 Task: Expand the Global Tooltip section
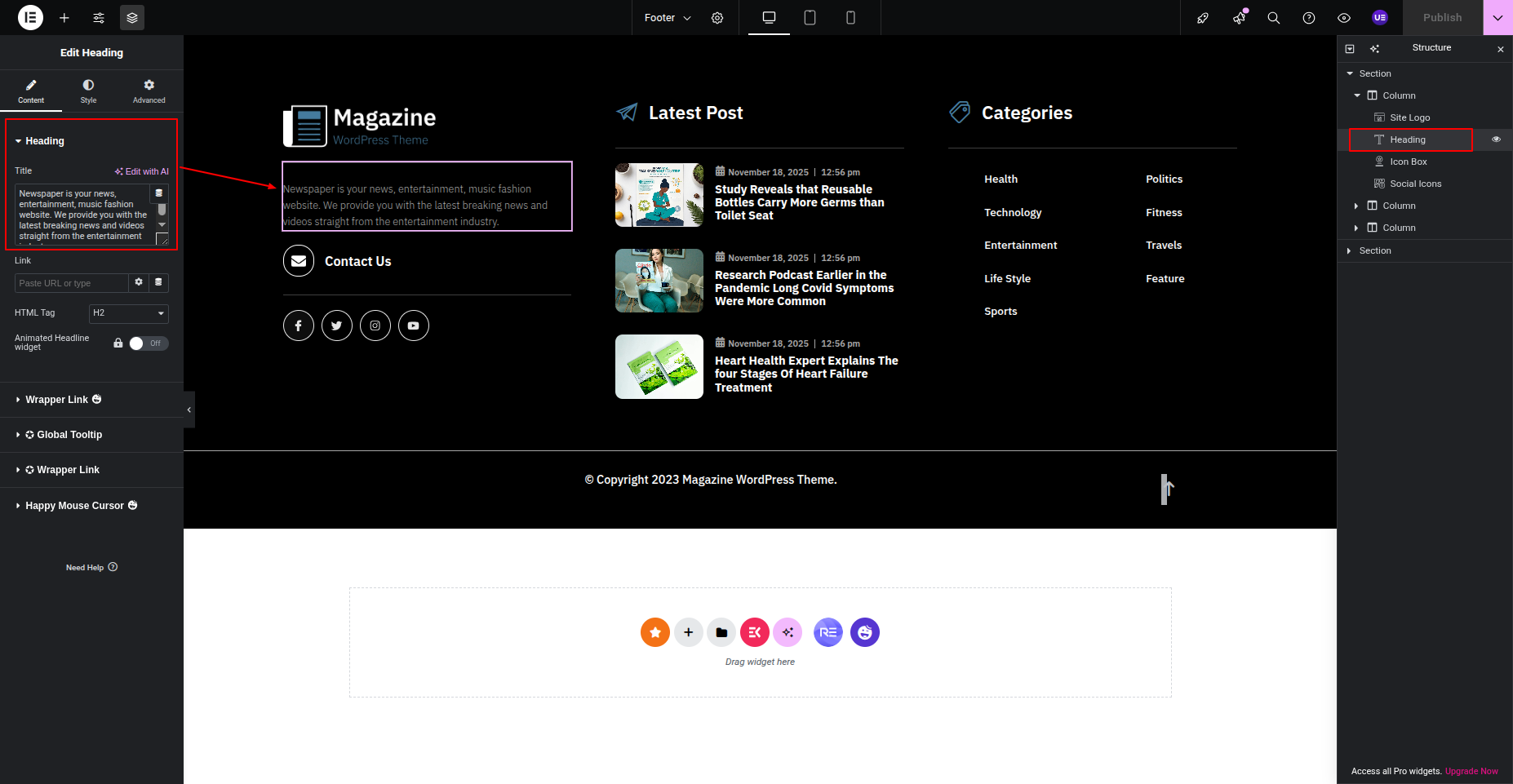point(69,435)
